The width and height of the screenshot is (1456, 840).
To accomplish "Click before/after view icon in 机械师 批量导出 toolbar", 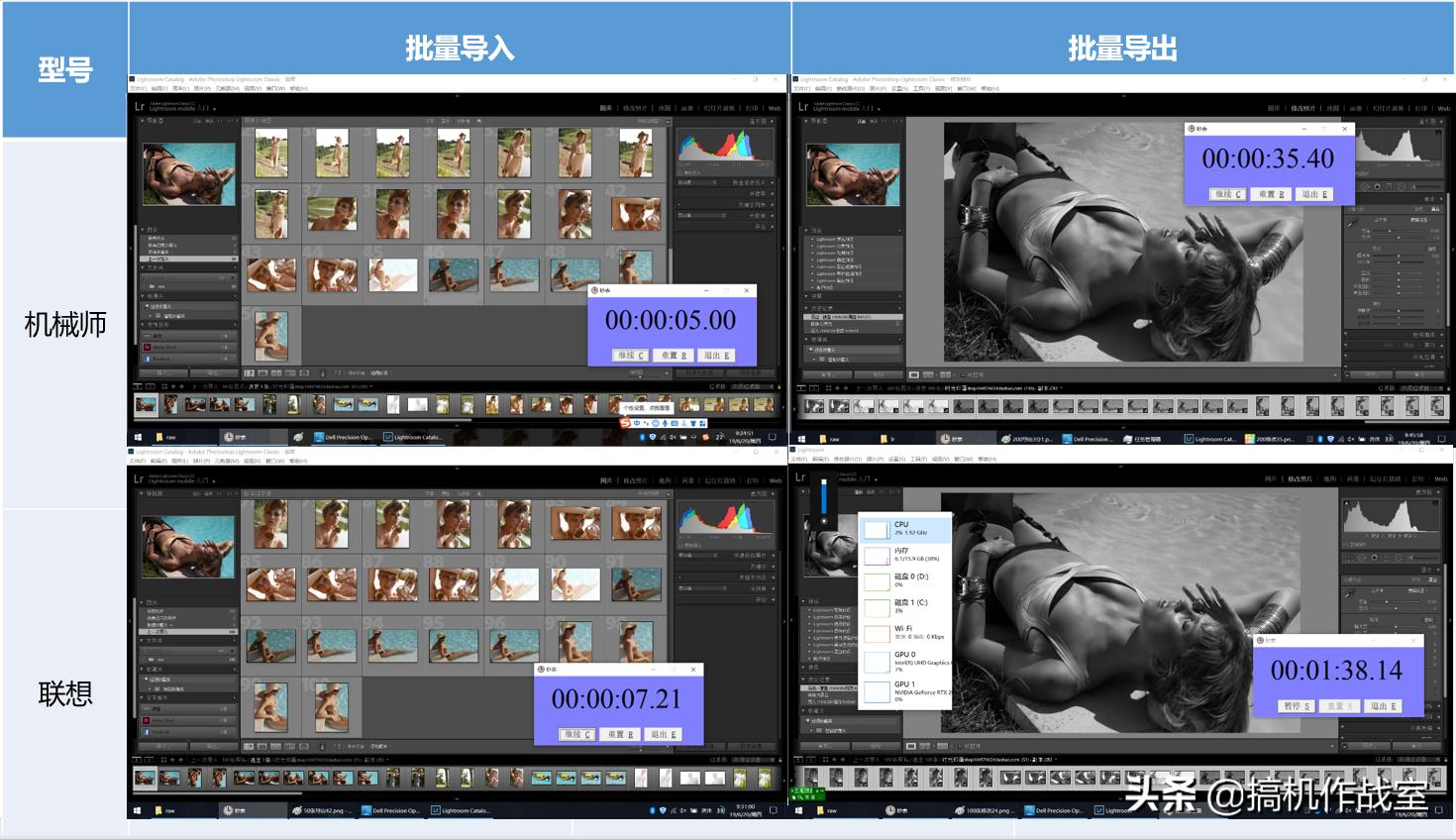I will 927,375.
